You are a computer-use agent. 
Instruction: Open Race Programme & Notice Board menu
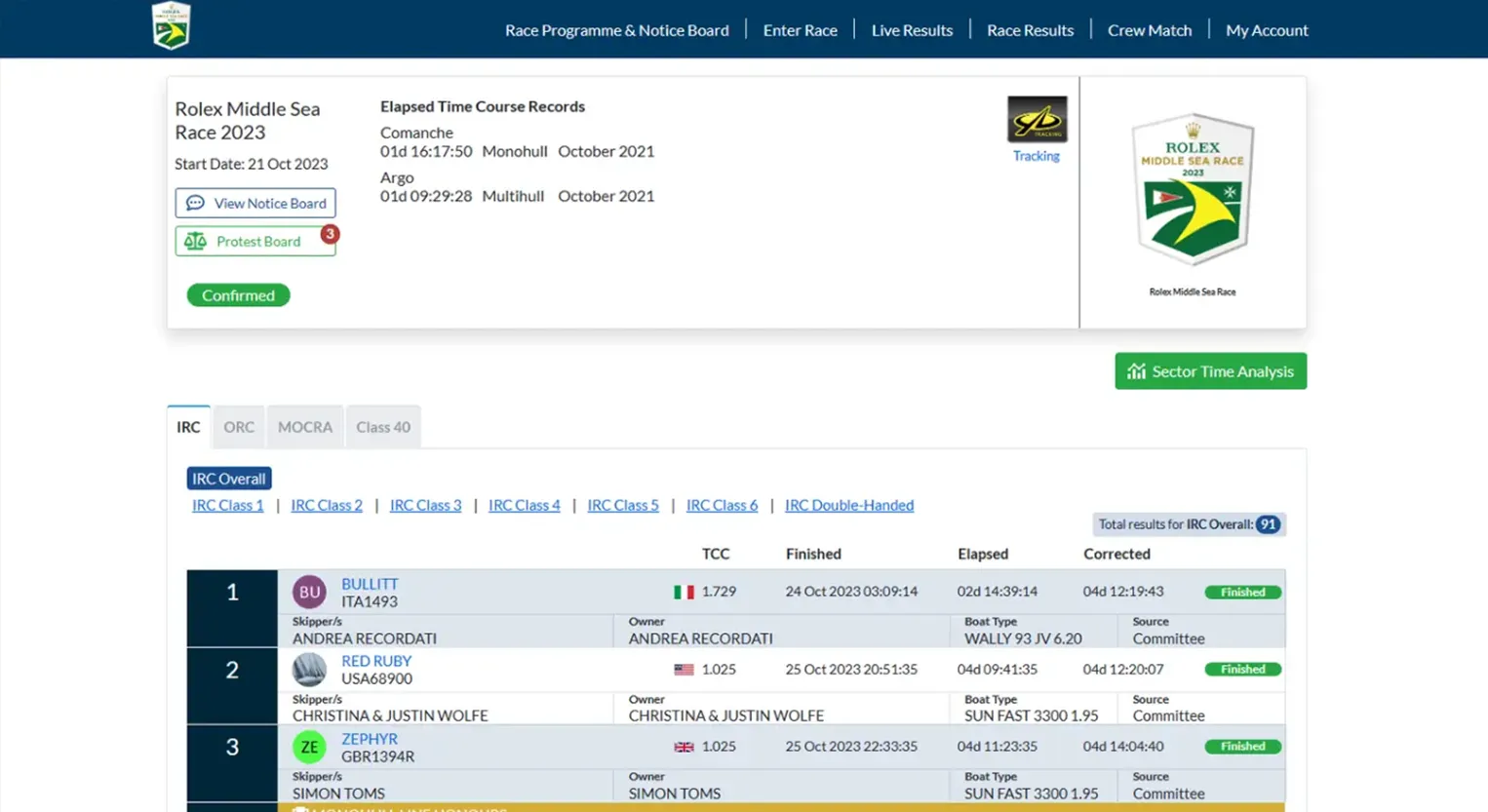[617, 30]
